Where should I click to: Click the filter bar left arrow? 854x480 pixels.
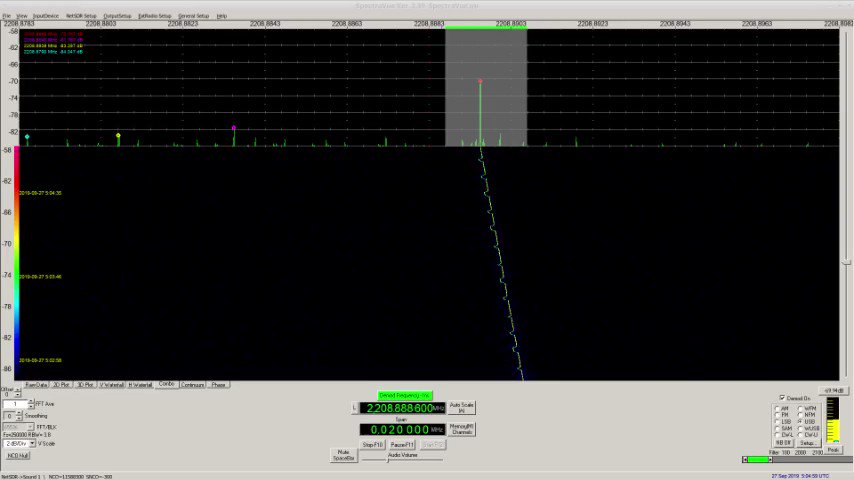click(x=745, y=460)
